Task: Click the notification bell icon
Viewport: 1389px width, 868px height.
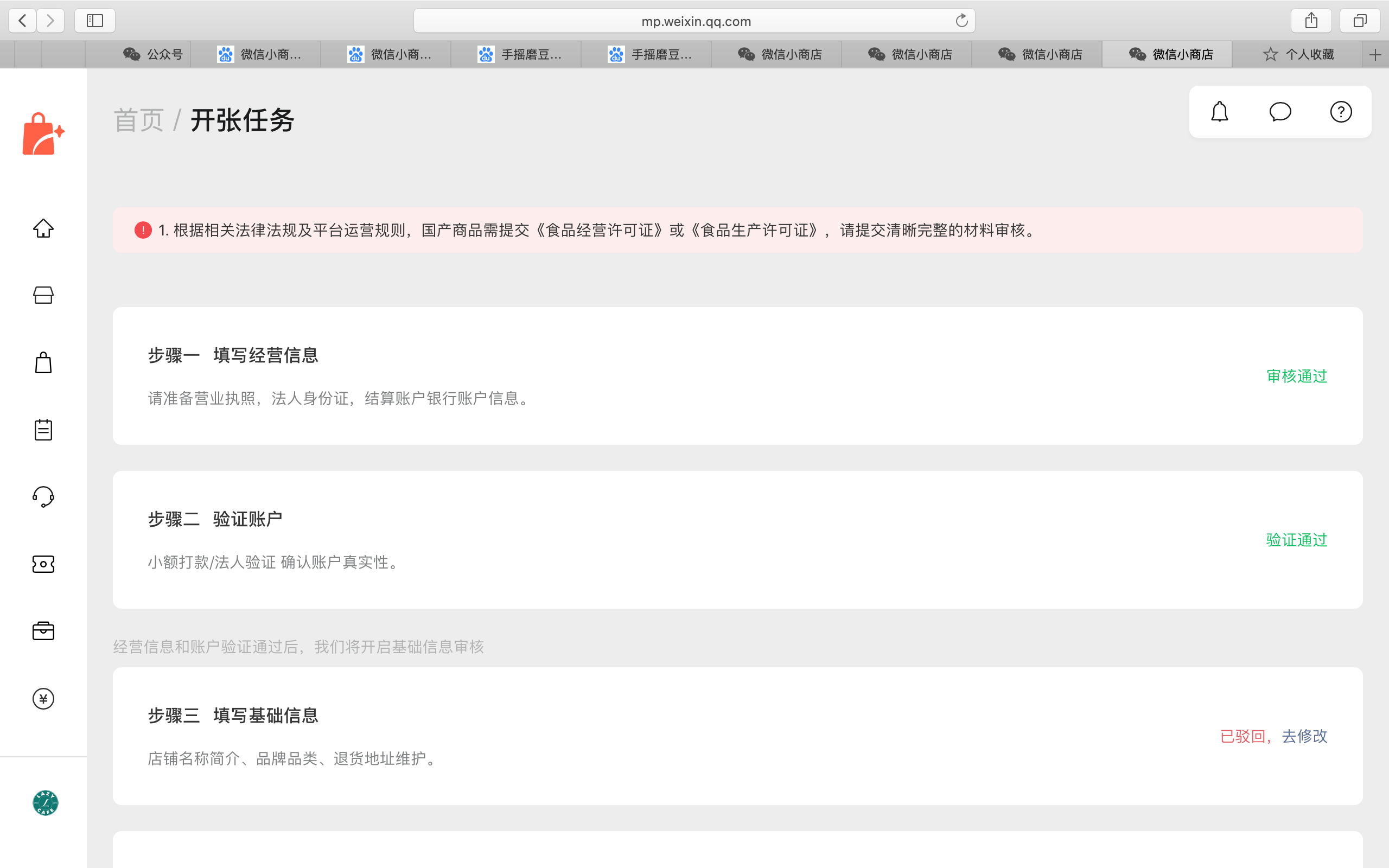Action: (x=1219, y=112)
